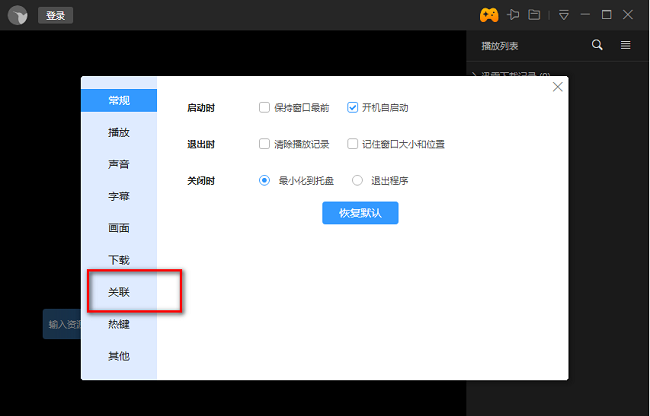Click the 播放列表 header text

(500, 46)
